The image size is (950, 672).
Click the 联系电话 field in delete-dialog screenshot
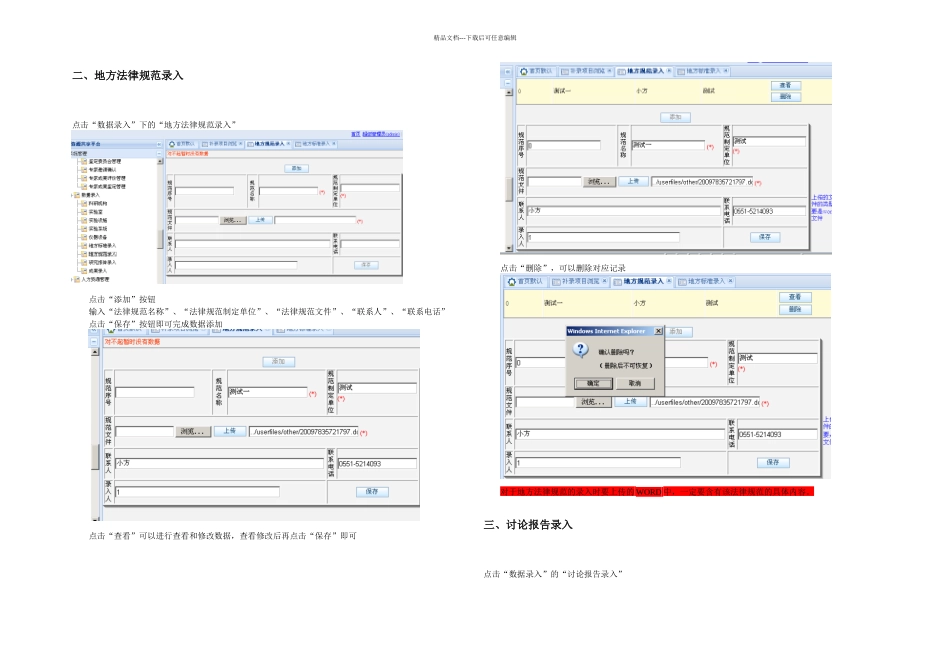777,434
